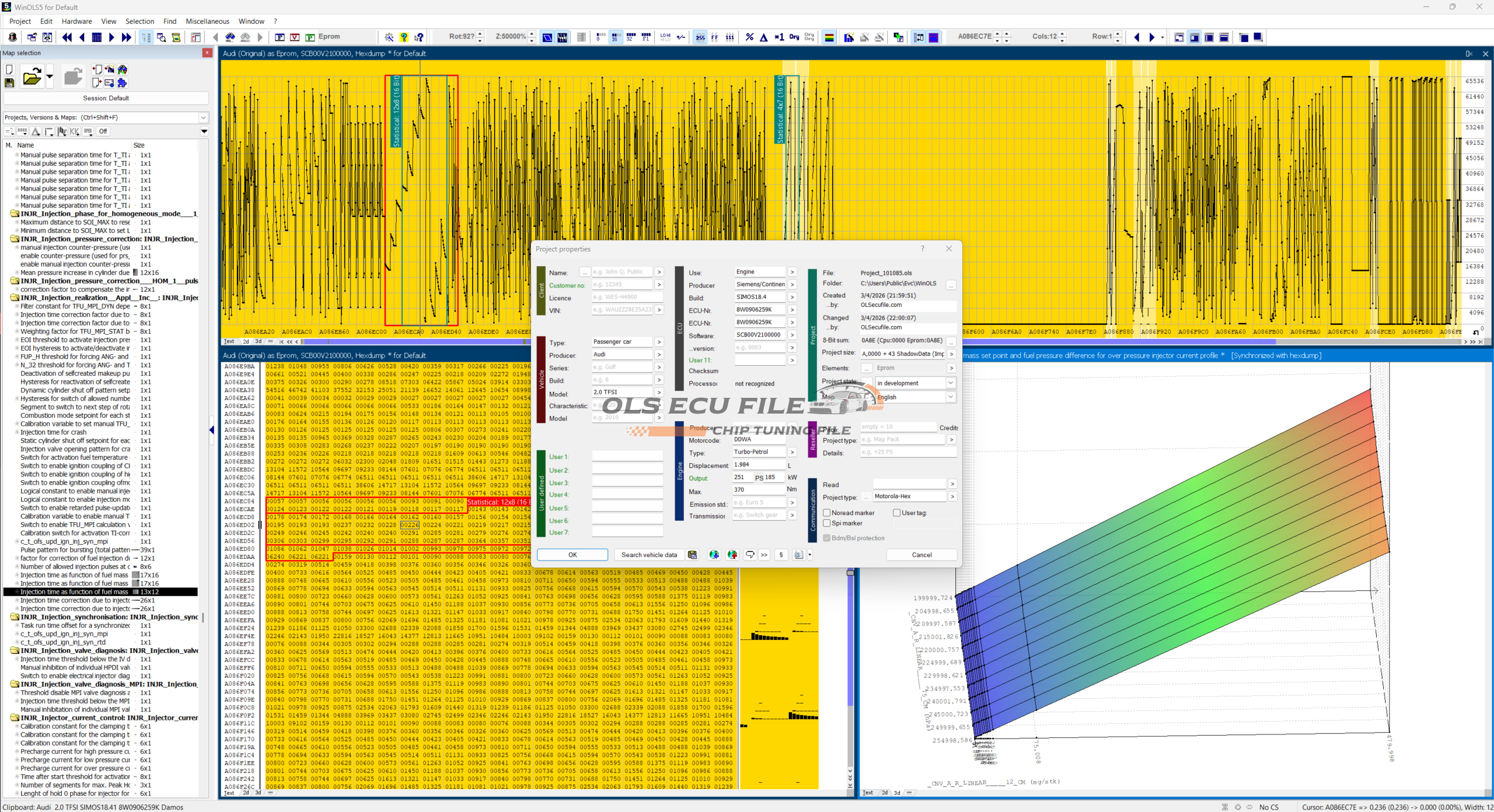Click the Search vehicle data button
1494x812 pixels.
click(x=649, y=555)
